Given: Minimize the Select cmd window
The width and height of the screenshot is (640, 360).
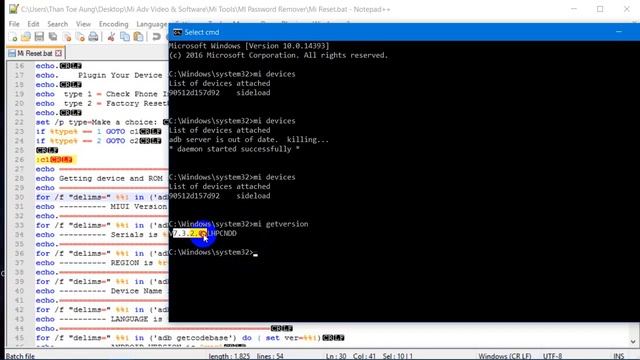Looking at the screenshot, I should point(619,32).
